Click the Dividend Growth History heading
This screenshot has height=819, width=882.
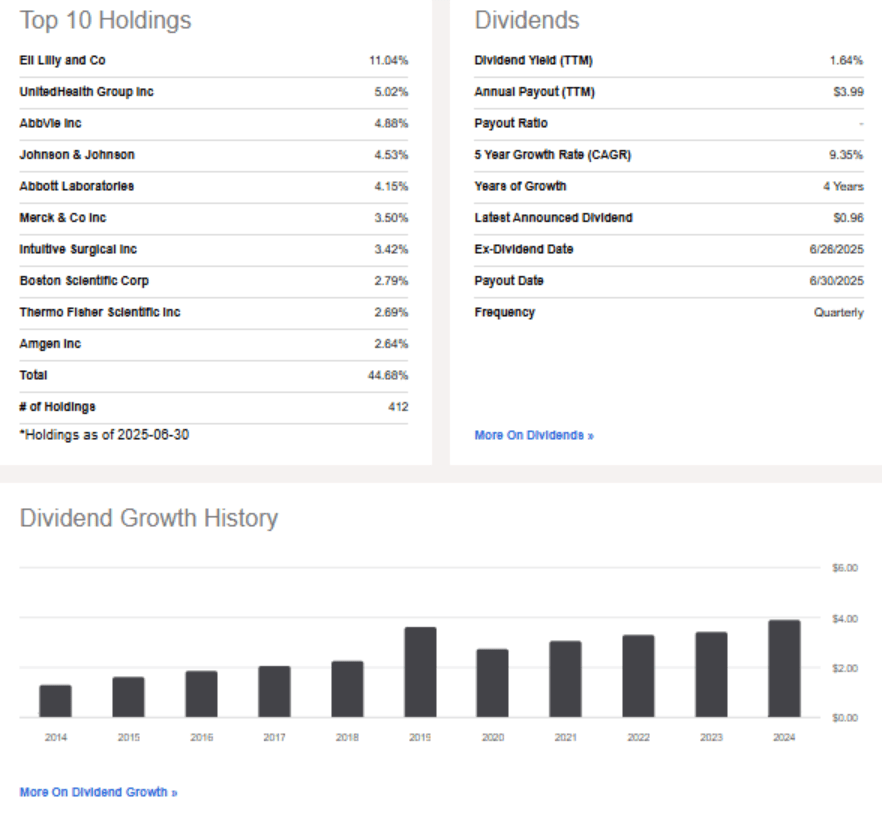coord(149,518)
